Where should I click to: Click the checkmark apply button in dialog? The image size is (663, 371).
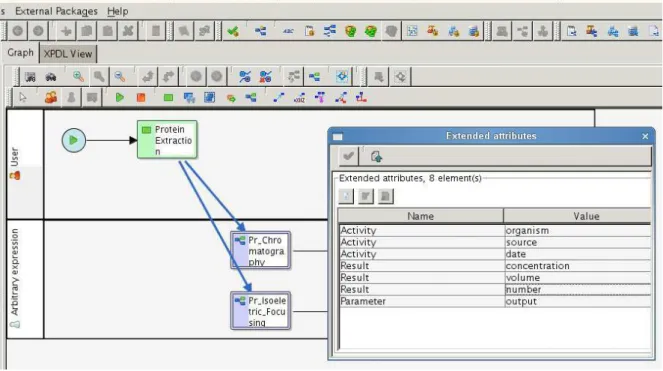[x=348, y=157]
